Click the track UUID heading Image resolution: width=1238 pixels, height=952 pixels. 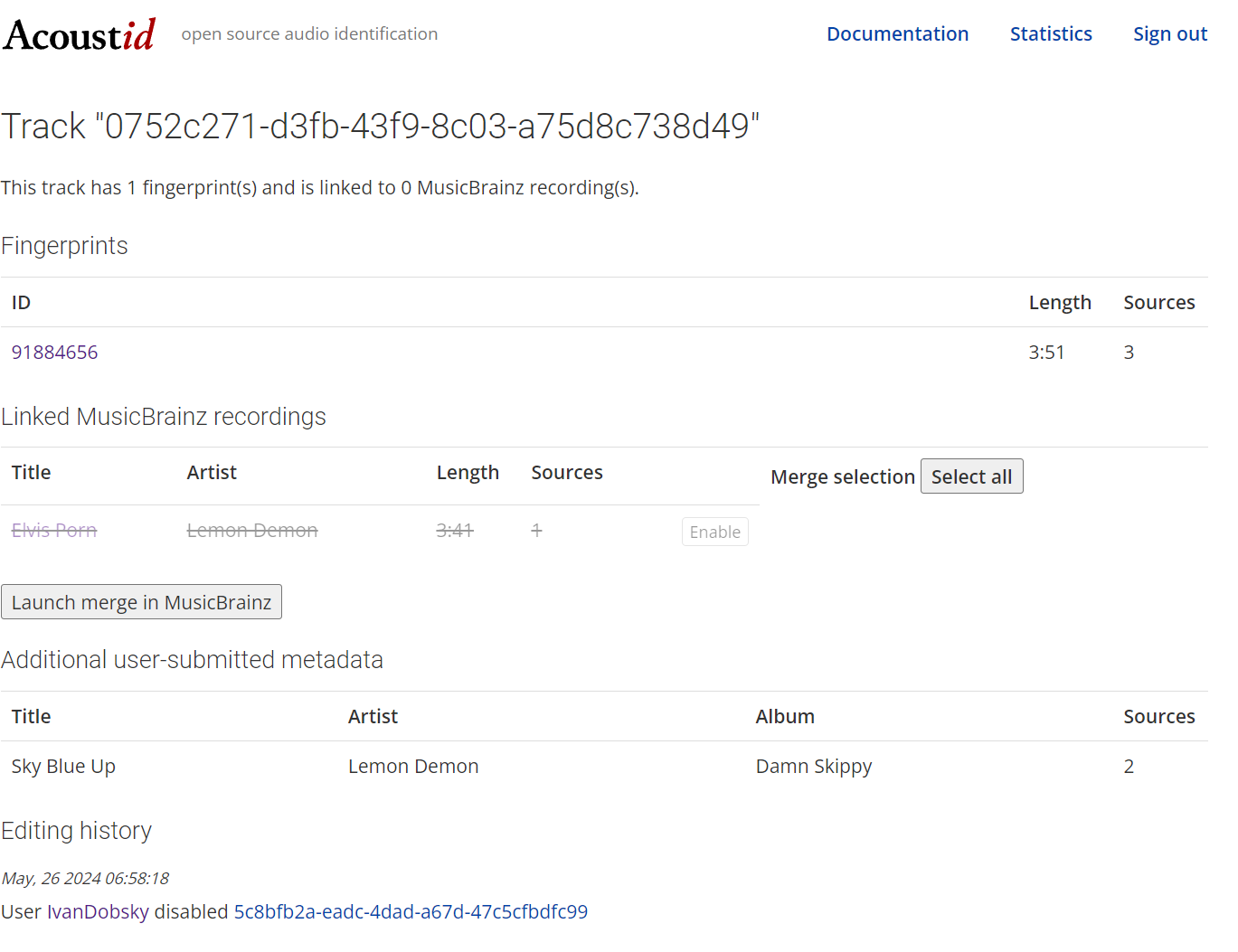382,127
